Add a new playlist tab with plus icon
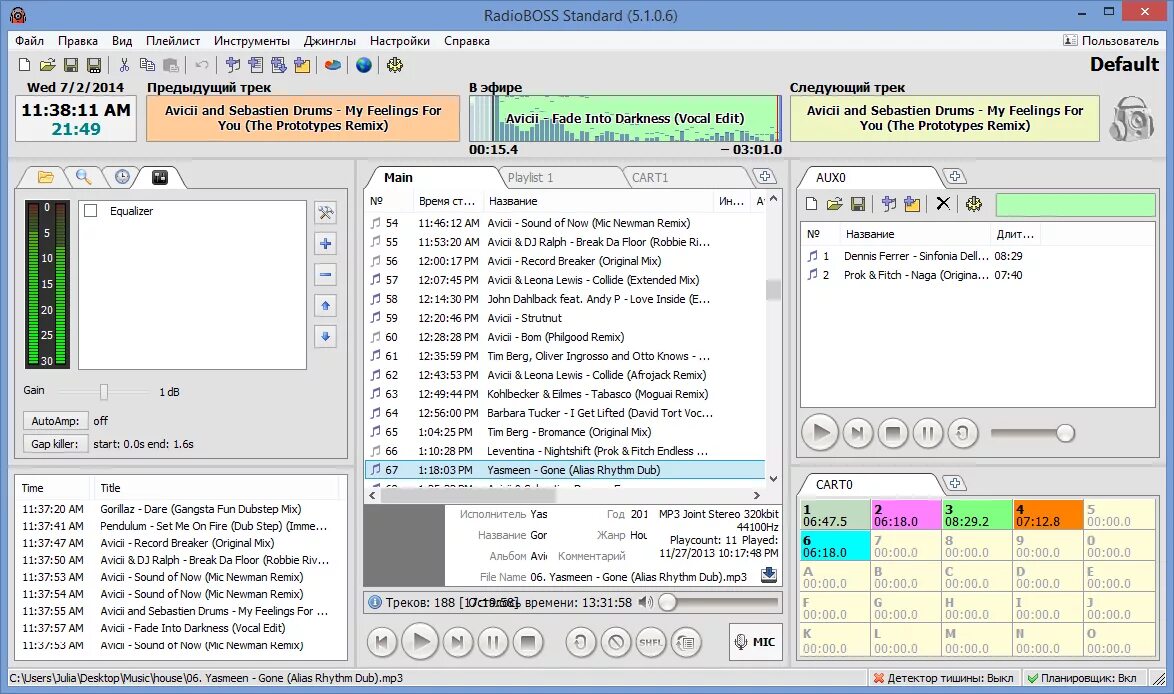 764,177
